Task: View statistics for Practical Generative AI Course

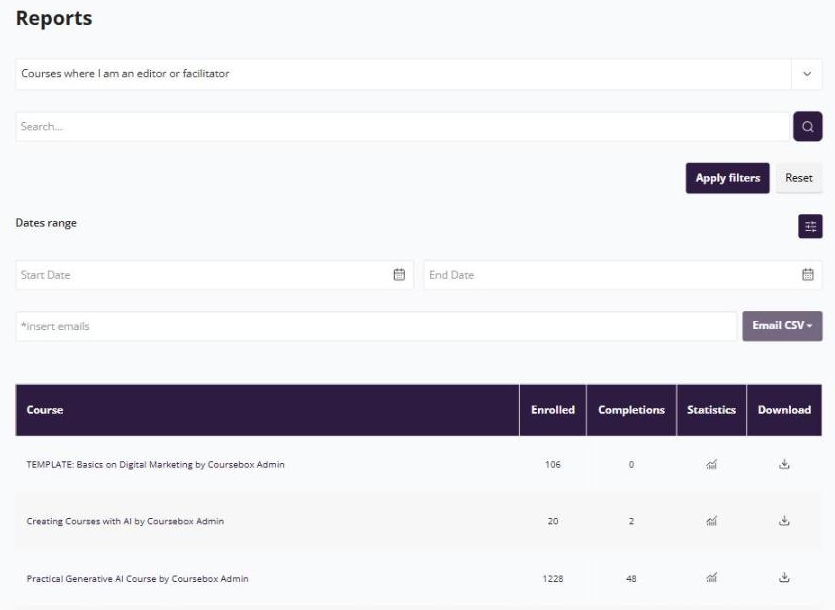Action: pyautogui.click(x=711, y=578)
